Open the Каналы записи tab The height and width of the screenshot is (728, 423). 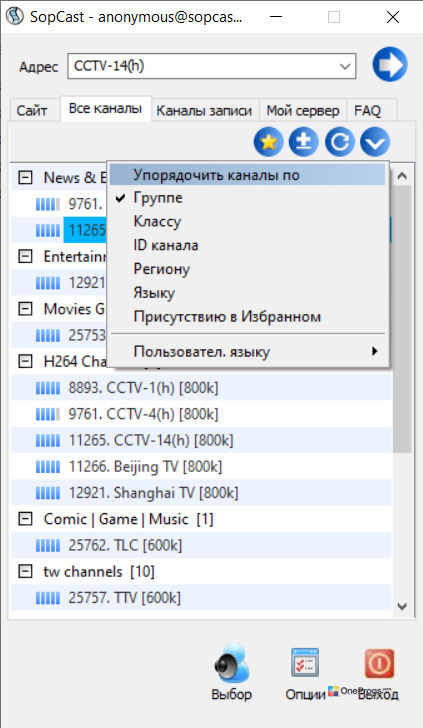pyautogui.click(x=204, y=111)
